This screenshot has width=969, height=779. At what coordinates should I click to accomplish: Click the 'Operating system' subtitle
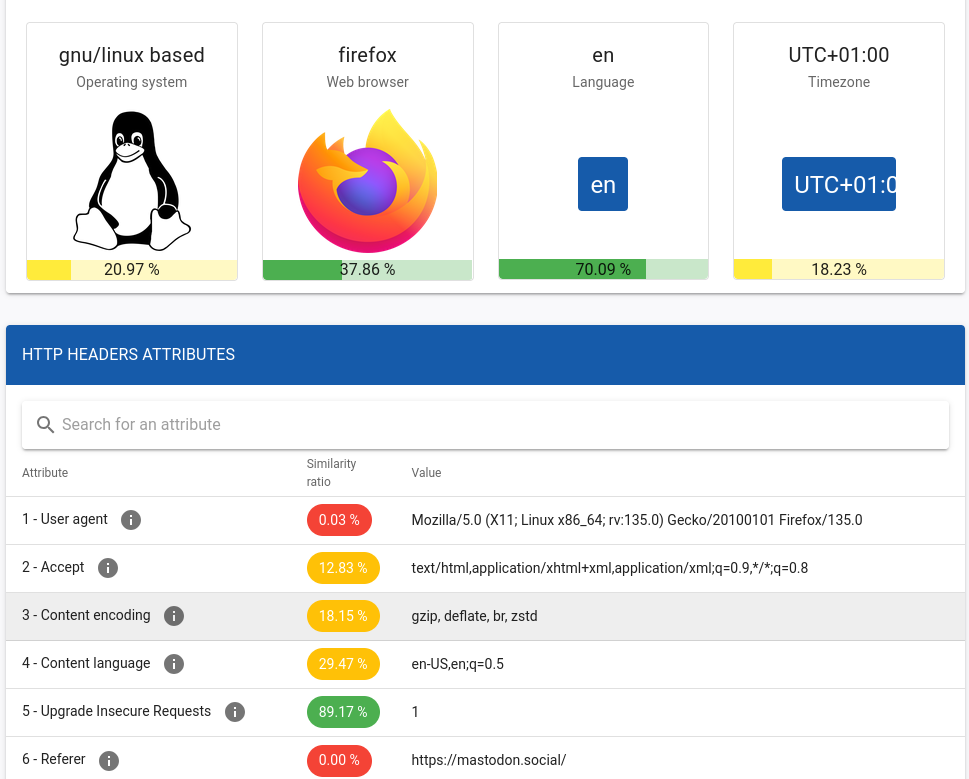(132, 82)
